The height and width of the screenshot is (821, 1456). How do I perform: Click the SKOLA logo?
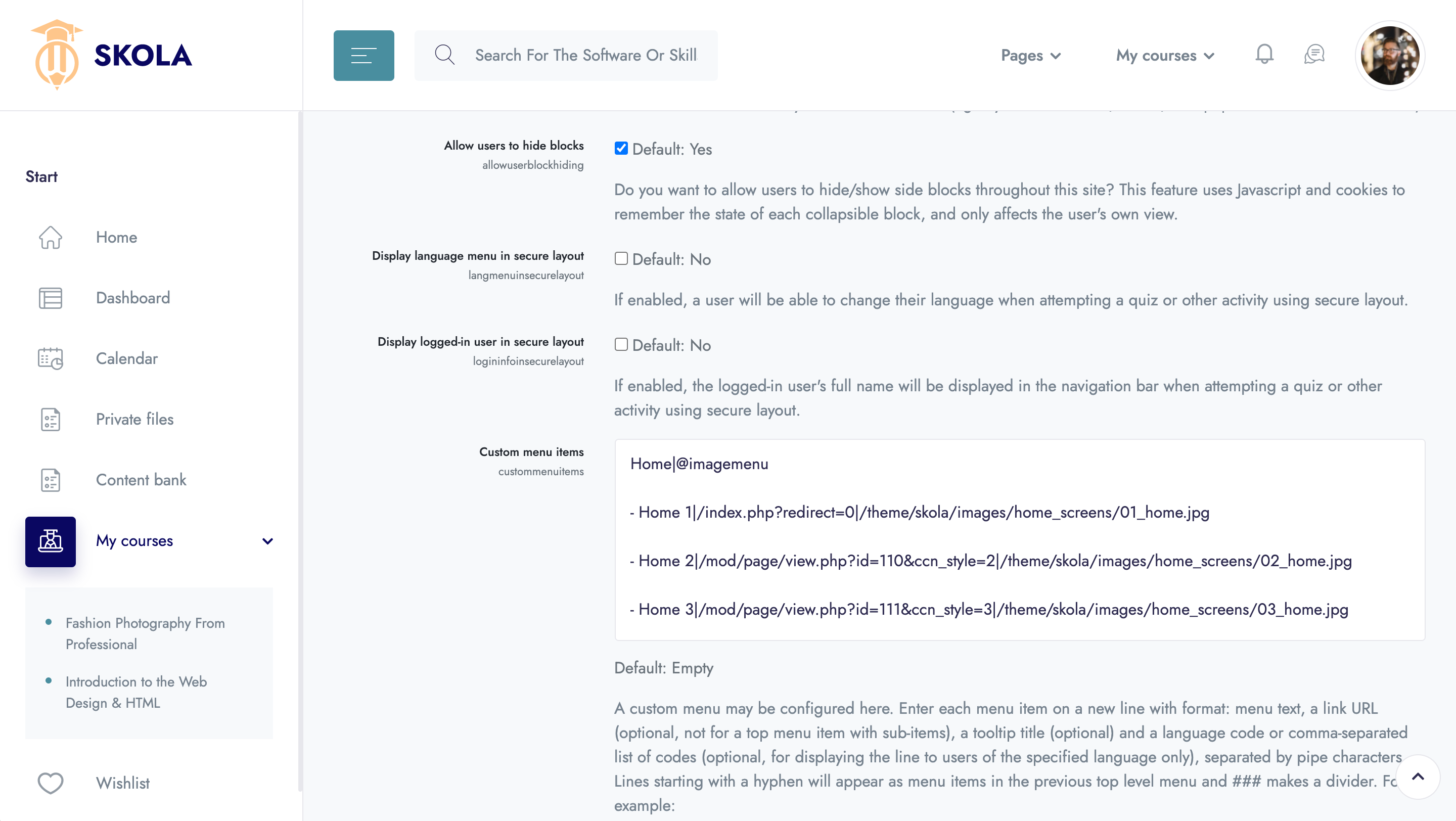(x=111, y=55)
